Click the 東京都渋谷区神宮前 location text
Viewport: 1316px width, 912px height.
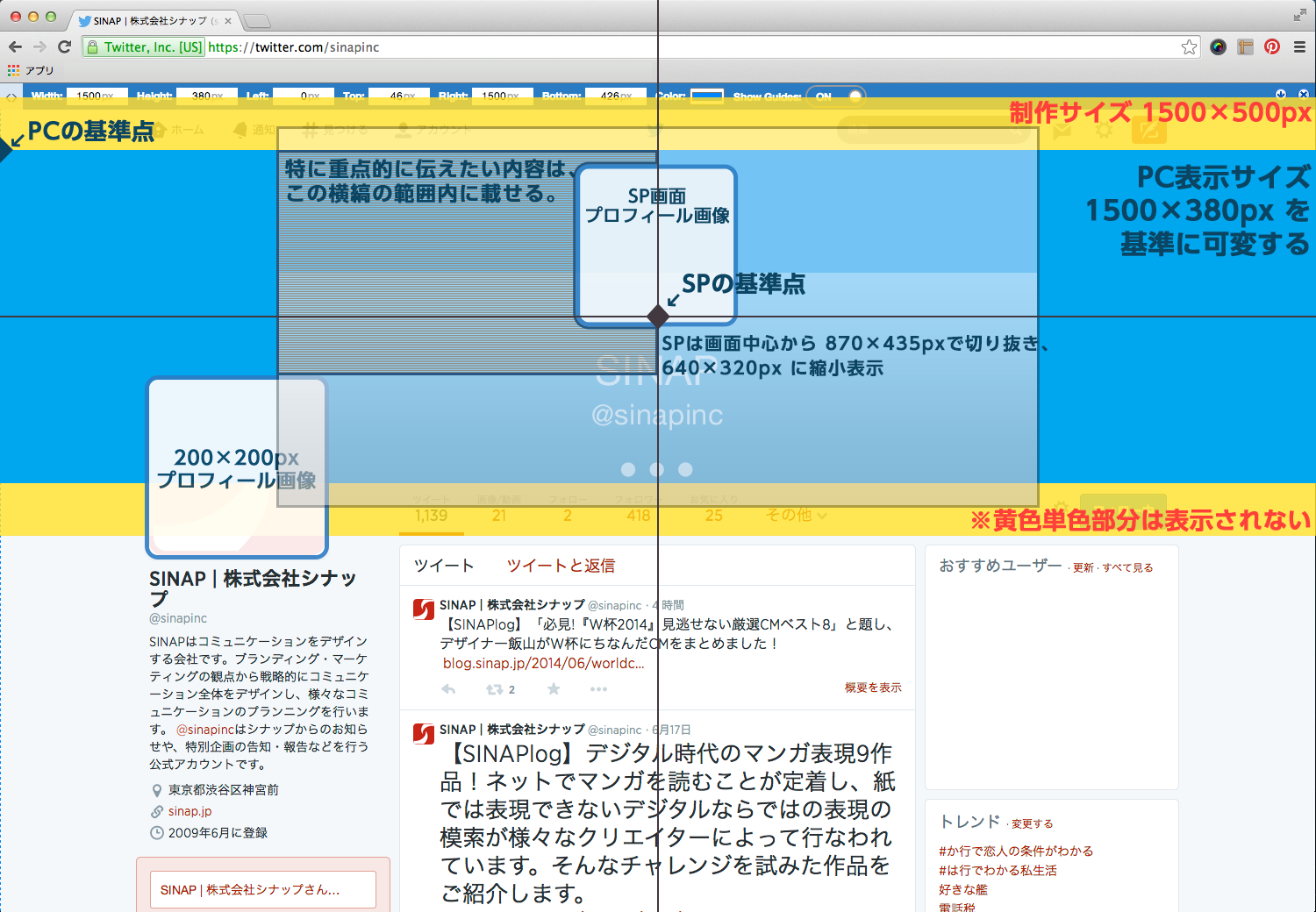coord(224,790)
